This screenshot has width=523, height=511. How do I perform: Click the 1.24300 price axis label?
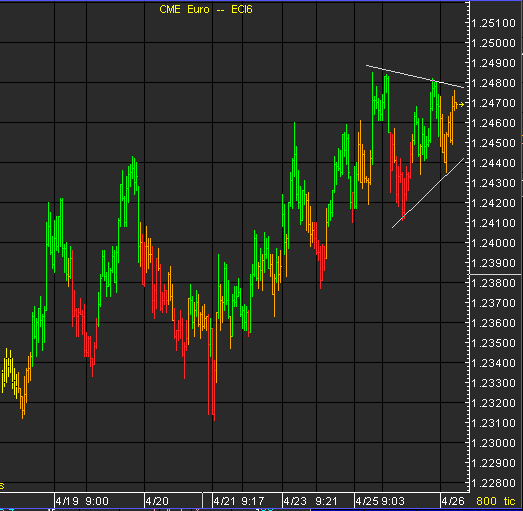pyautogui.click(x=494, y=183)
